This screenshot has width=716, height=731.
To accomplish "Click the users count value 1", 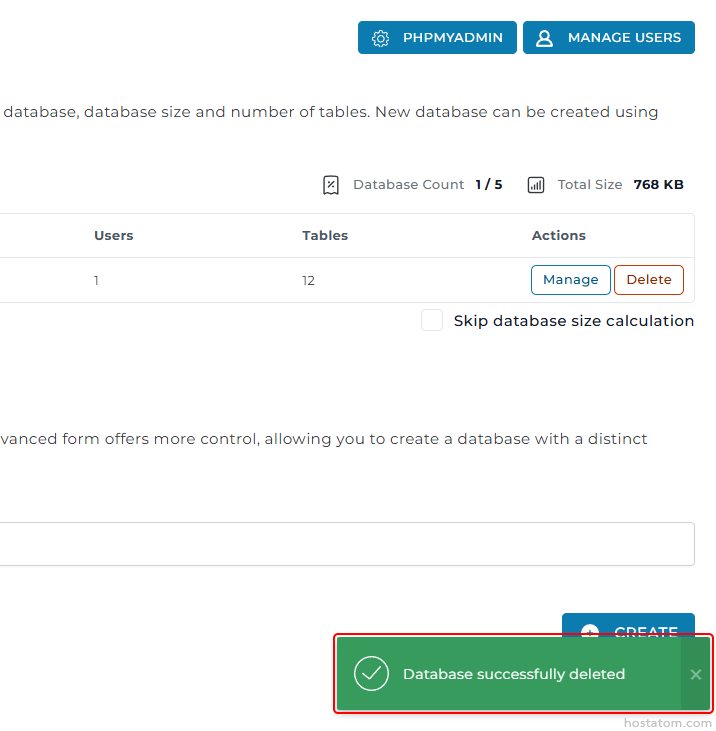I will pyautogui.click(x=96, y=281).
